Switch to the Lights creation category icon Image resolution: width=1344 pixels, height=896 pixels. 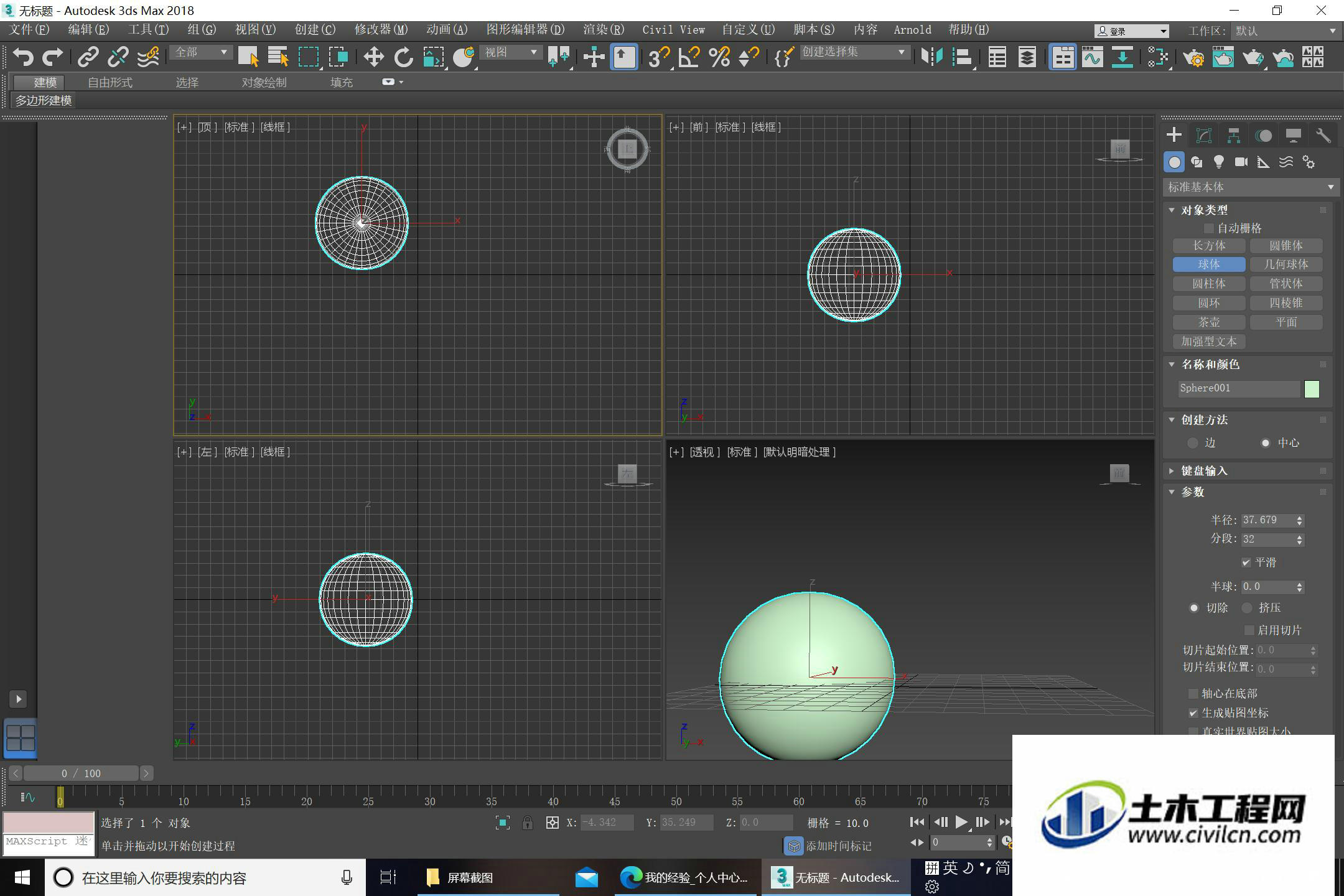[1219, 162]
